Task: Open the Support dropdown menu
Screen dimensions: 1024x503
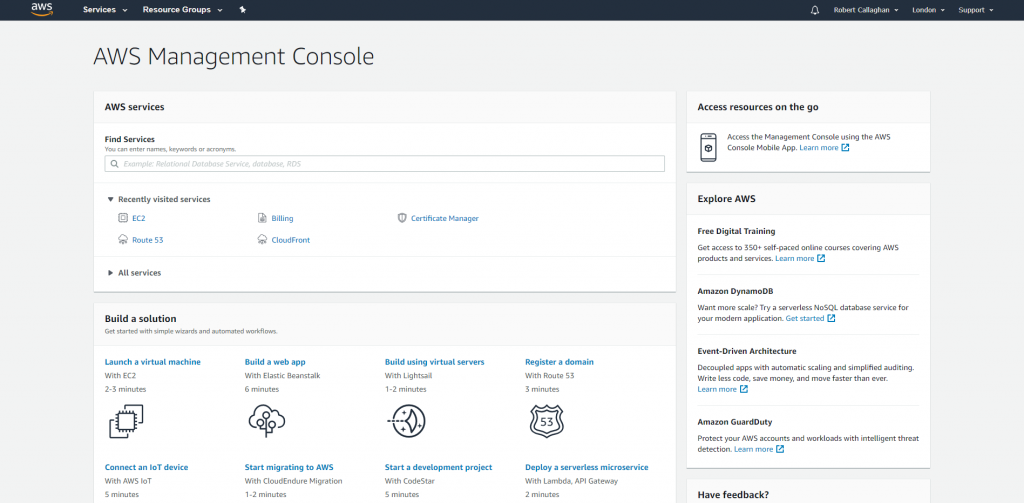Action: click(x=976, y=10)
